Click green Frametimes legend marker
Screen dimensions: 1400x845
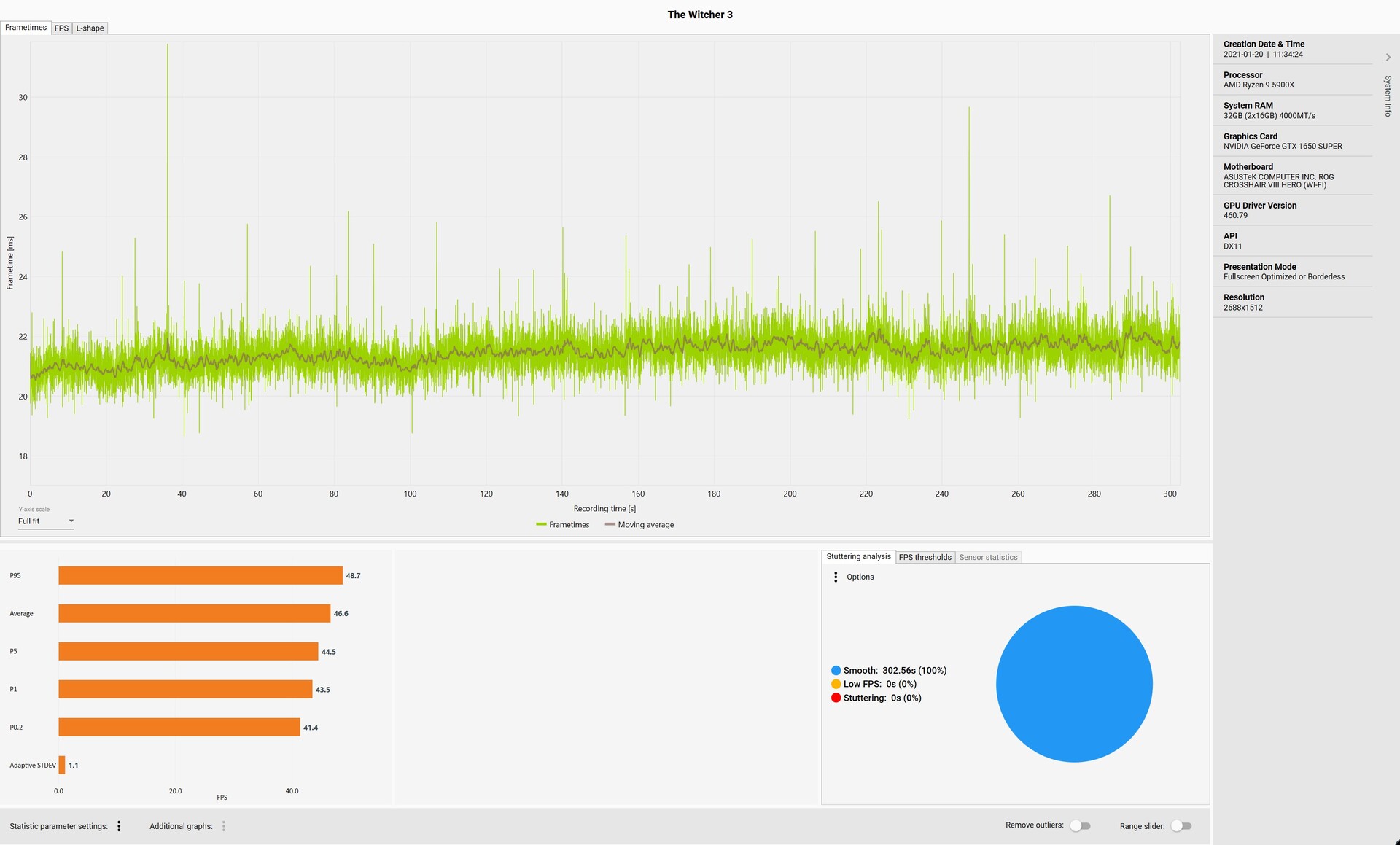click(x=541, y=525)
